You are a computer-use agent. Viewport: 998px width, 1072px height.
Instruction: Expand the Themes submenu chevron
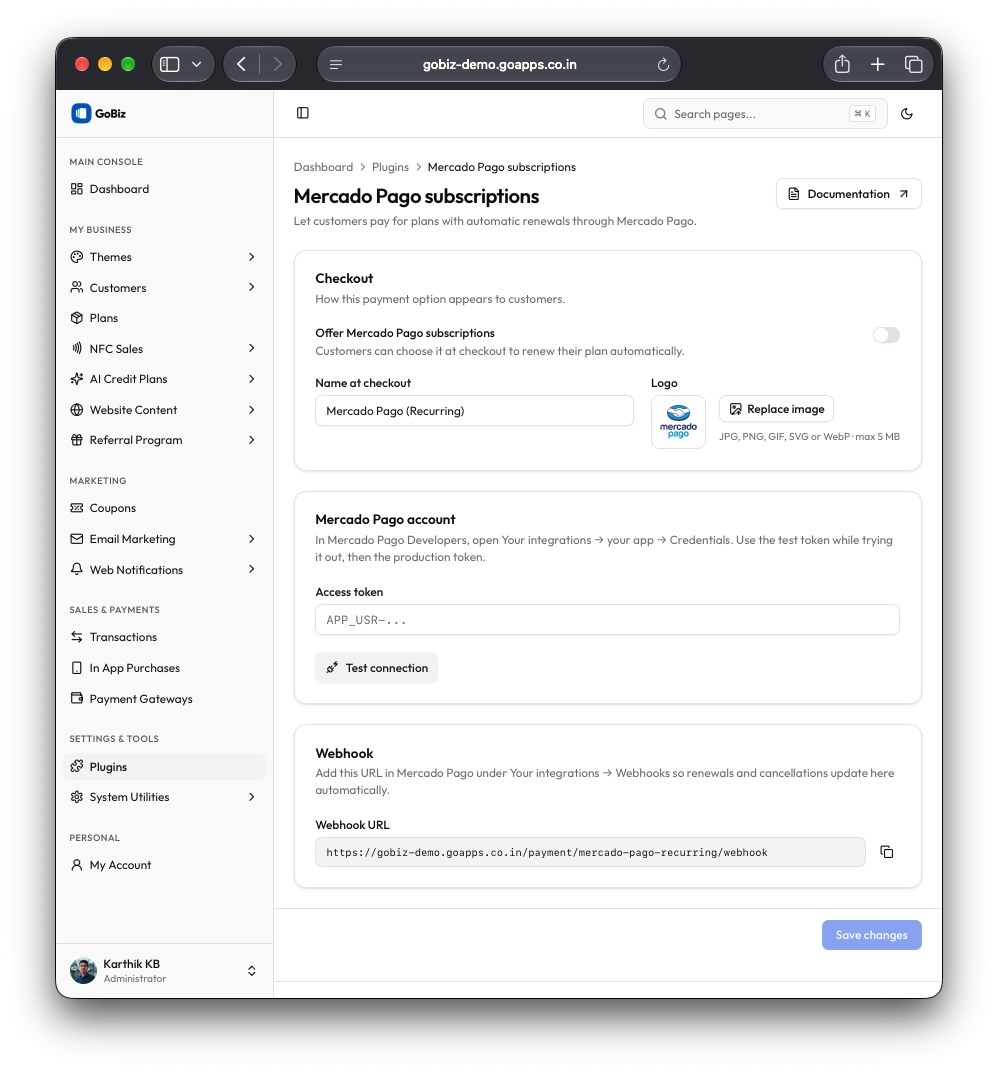coord(252,257)
